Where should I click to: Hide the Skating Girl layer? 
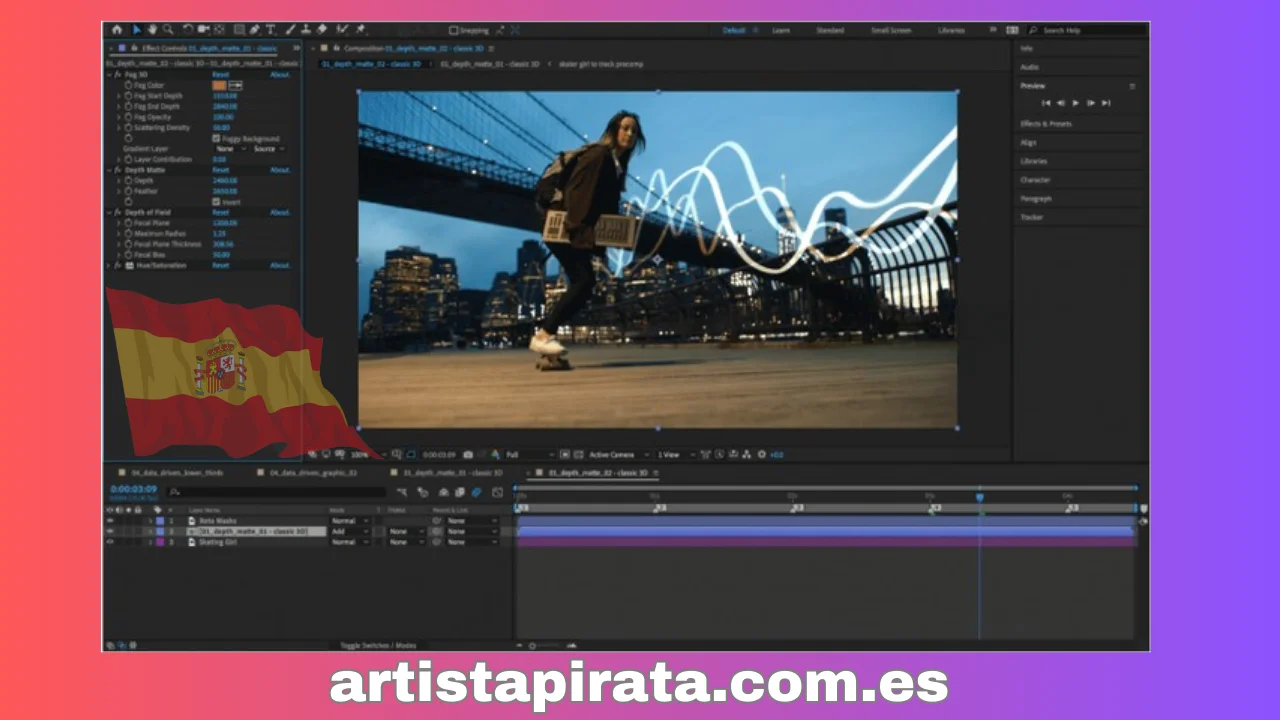point(110,542)
